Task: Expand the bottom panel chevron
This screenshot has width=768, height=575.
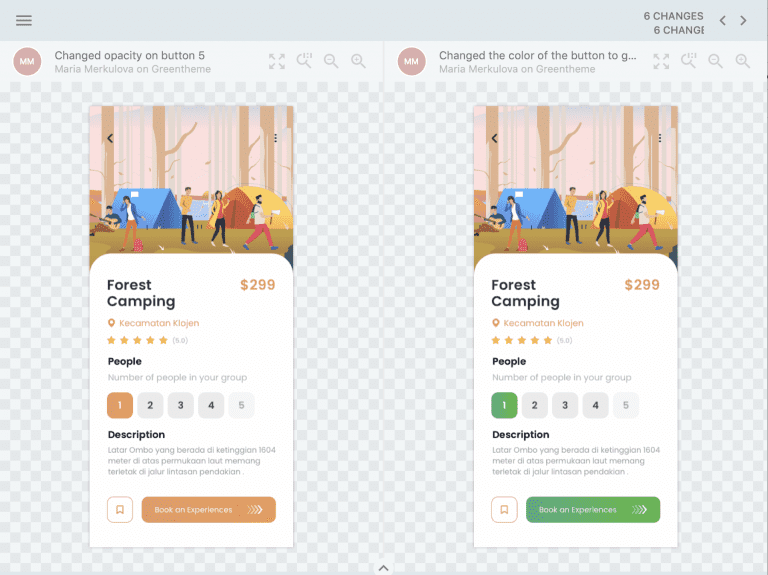Action: [384, 568]
